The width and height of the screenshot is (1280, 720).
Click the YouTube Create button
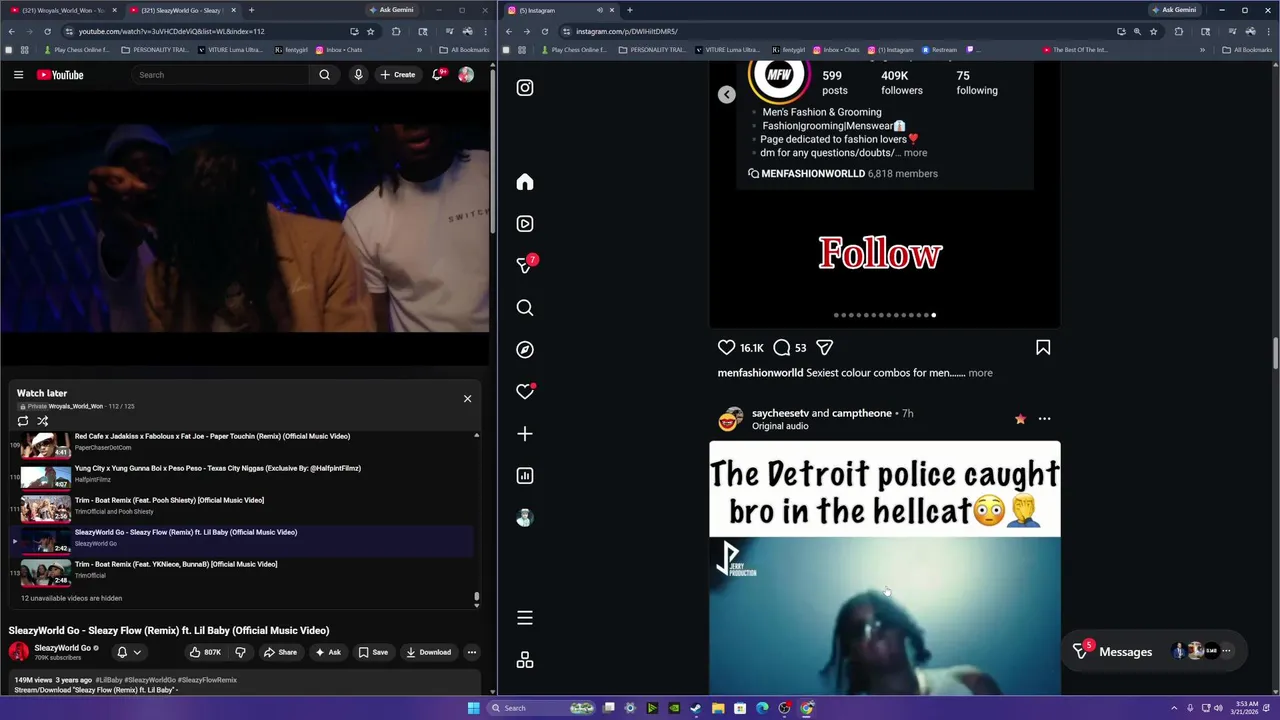click(398, 75)
